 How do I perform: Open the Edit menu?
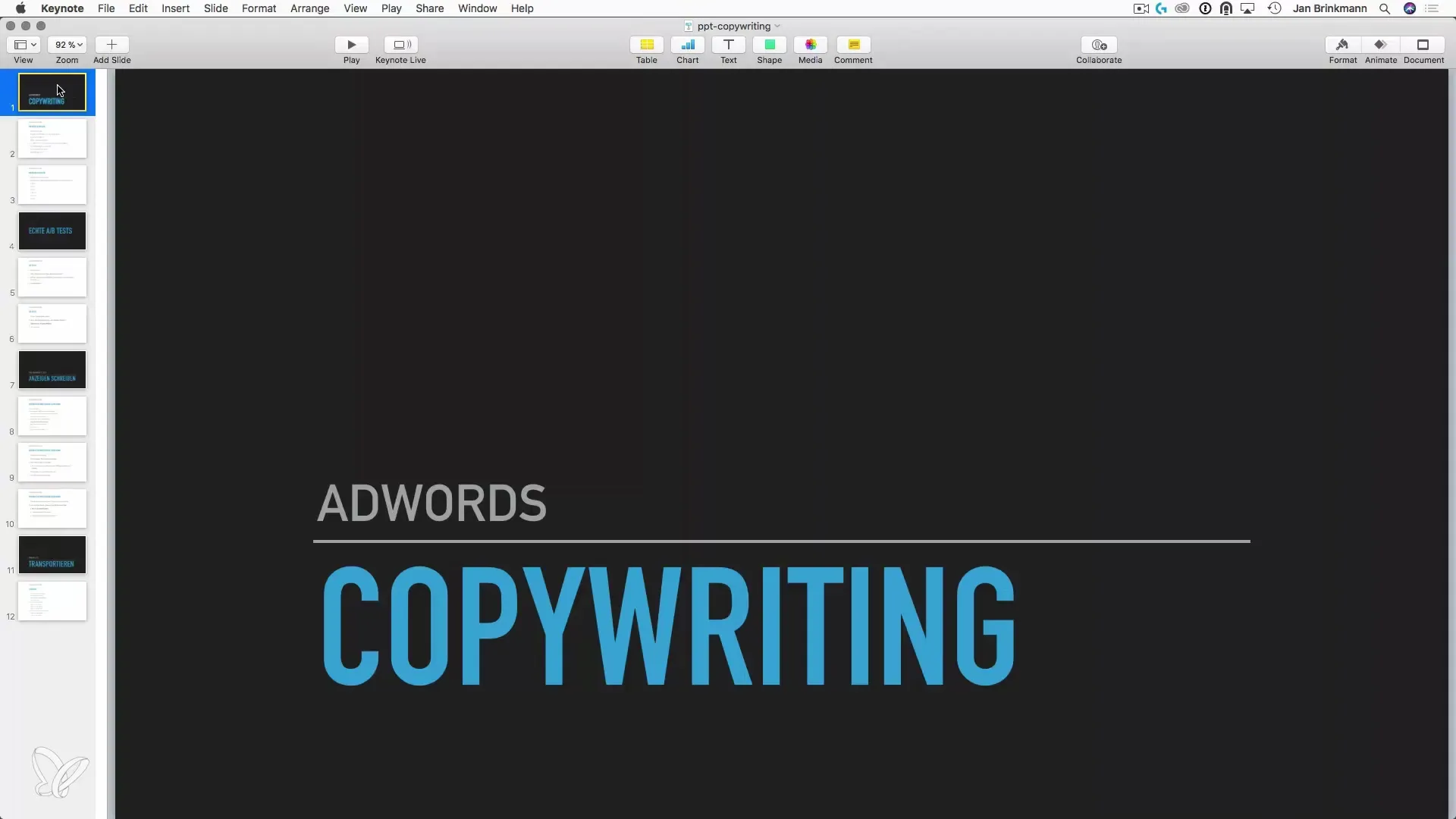point(138,8)
